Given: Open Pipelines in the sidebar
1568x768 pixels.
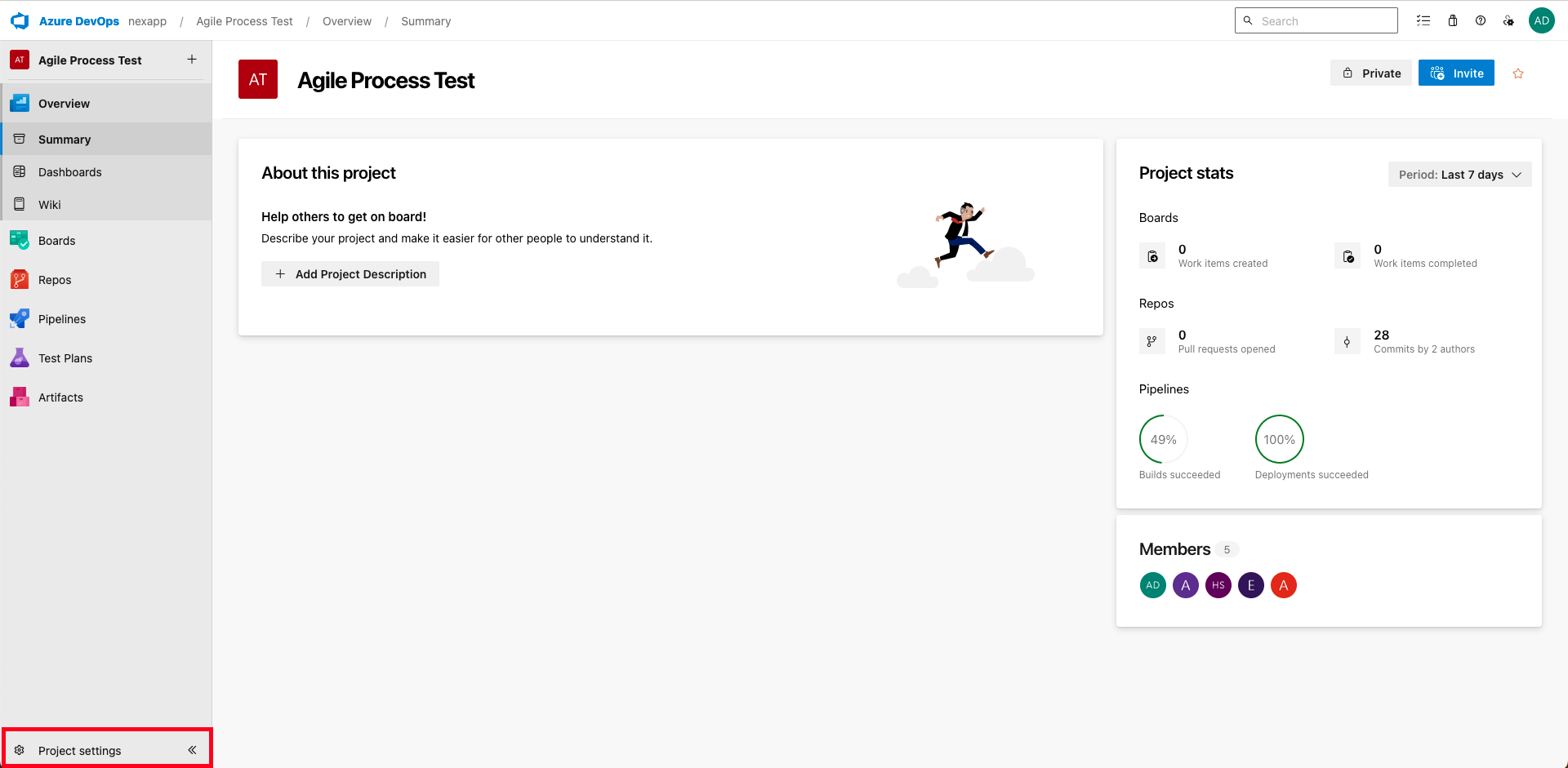Looking at the screenshot, I should pyautogui.click(x=106, y=319).
